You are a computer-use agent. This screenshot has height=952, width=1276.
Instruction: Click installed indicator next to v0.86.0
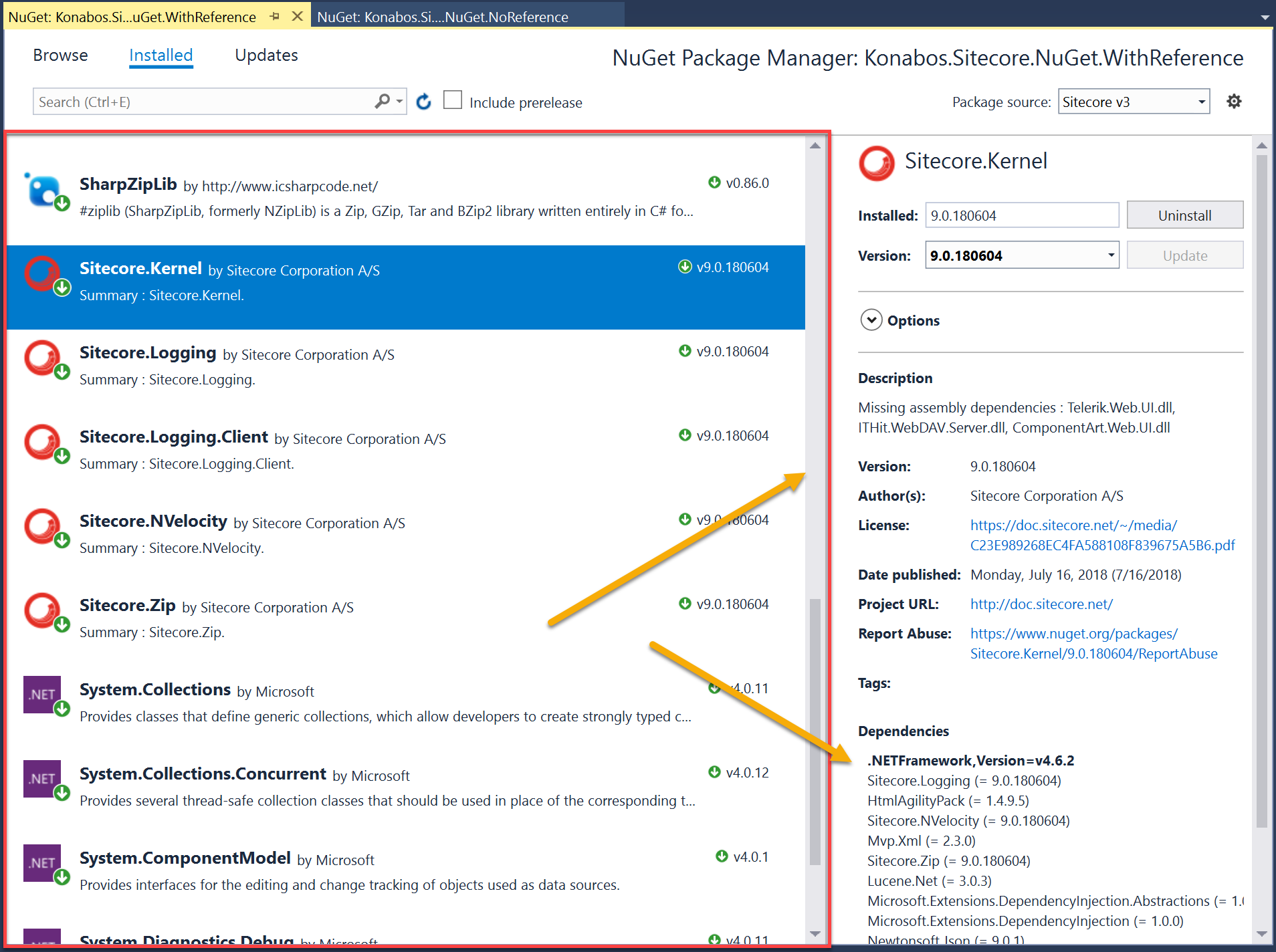click(714, 183)
